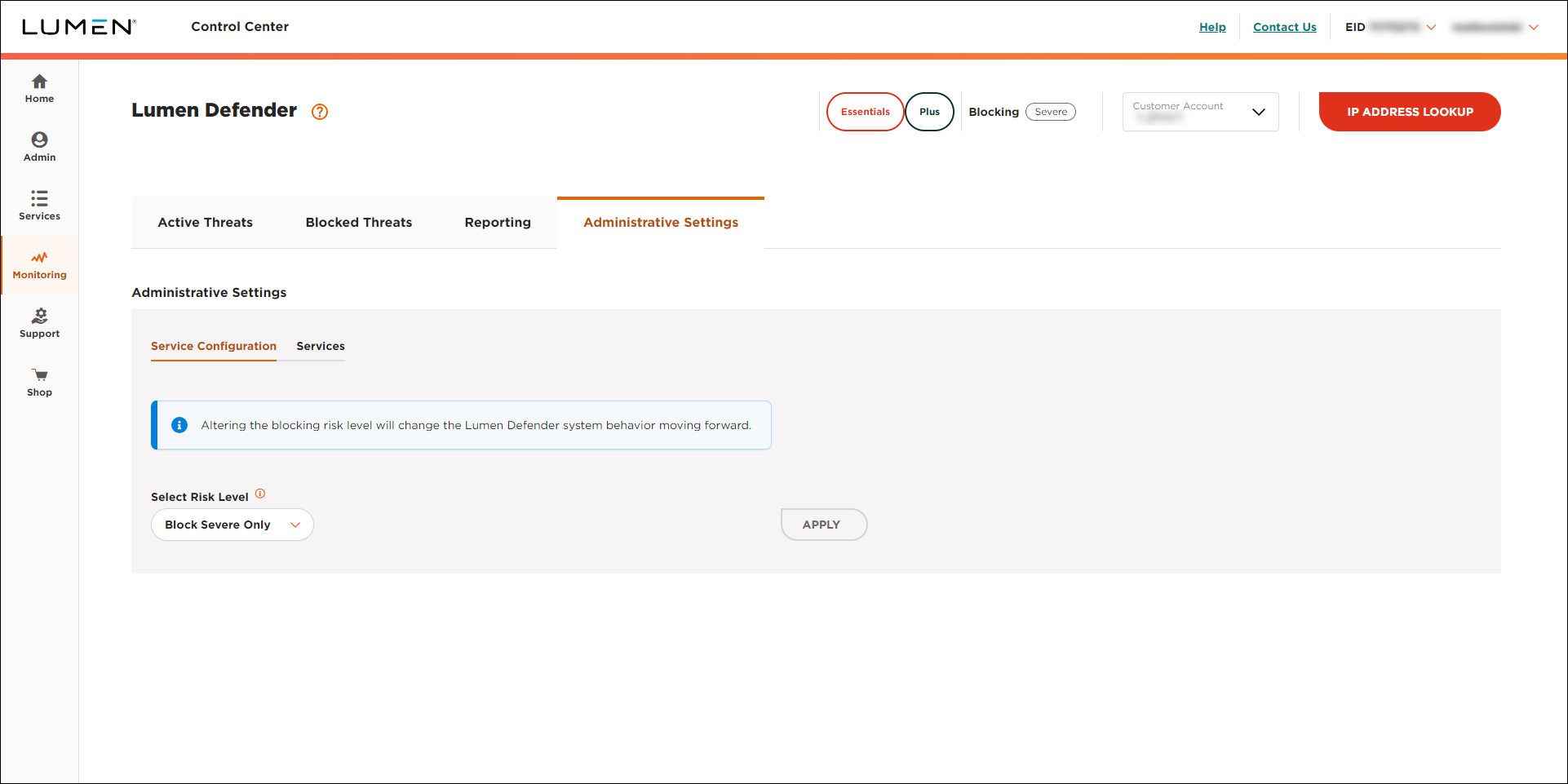Switch to the Active Threats tab
Screen dimensions: 1568x784
point(205,222)
